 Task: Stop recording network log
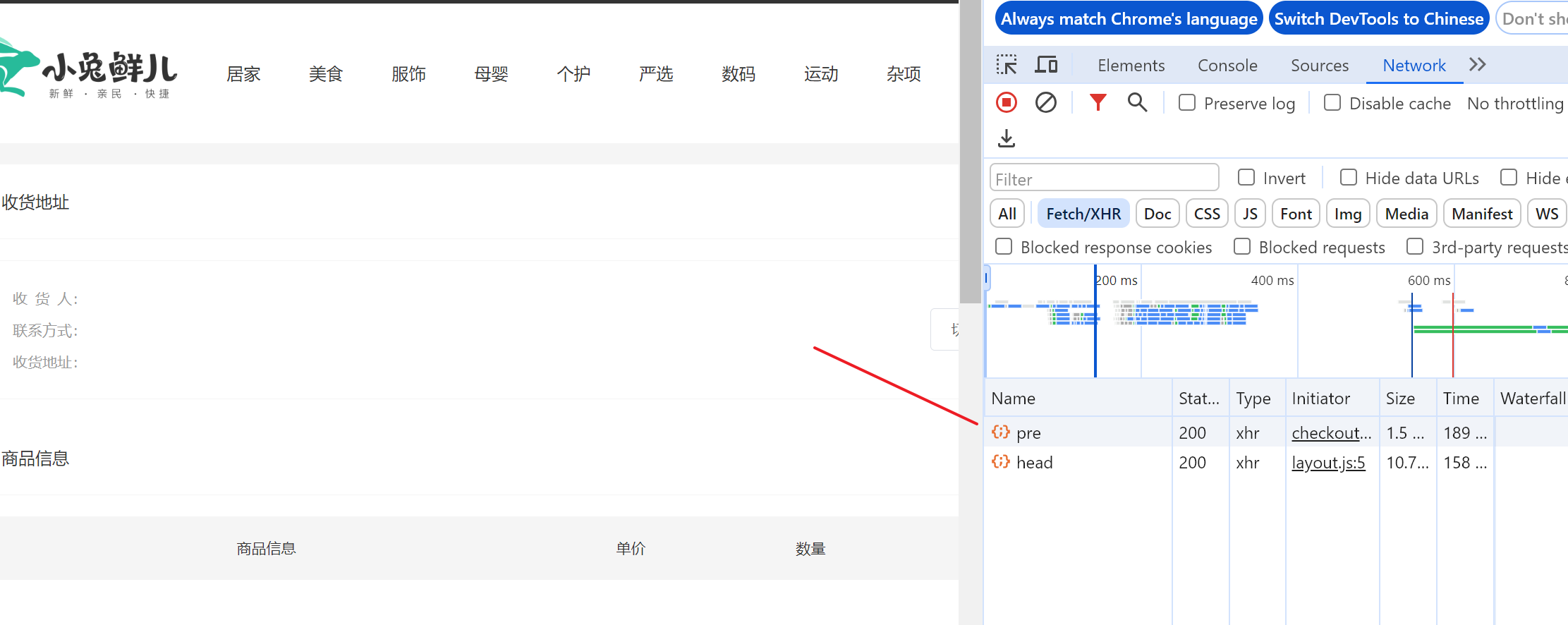(1007, 103)
